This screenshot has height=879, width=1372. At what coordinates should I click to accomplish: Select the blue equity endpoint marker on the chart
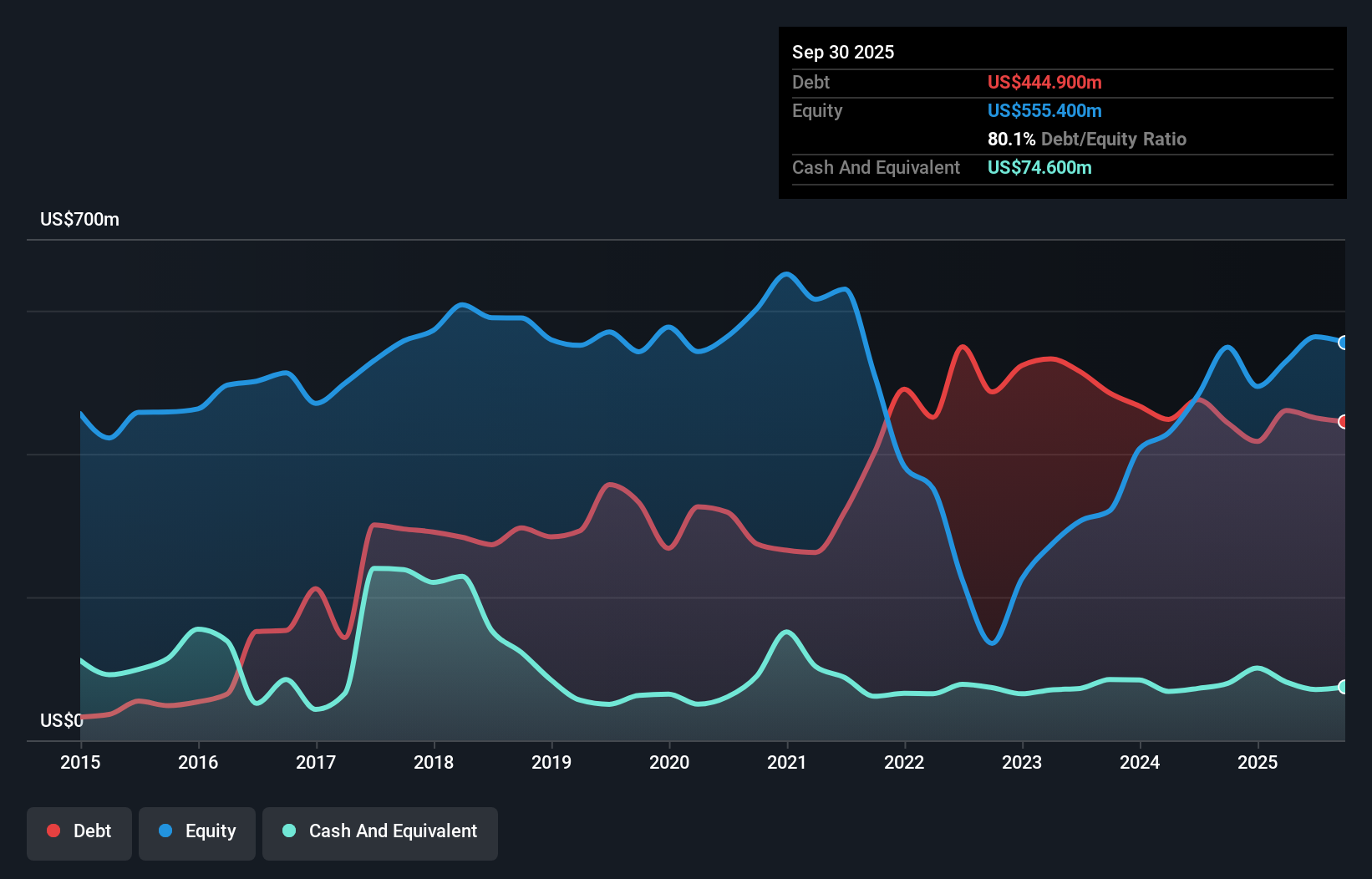[1344, 343]
